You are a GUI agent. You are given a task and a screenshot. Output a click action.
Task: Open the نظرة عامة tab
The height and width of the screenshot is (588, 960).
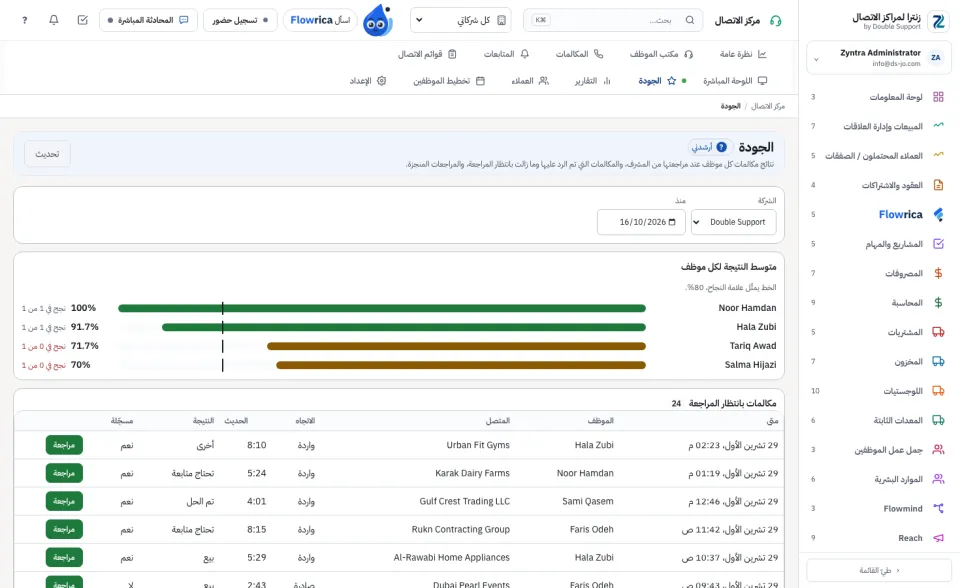(x=743, y=54)
